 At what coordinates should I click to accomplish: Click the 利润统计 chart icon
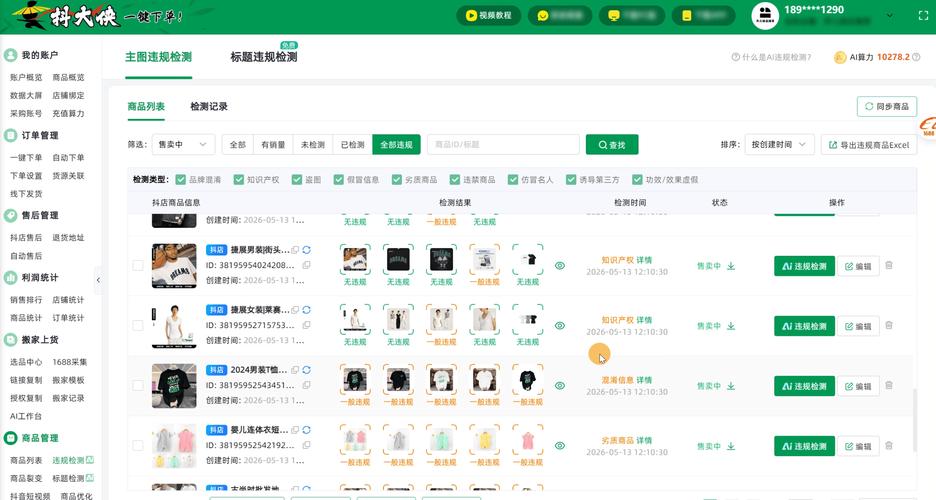pyautogui.click(x=10, y=277)
